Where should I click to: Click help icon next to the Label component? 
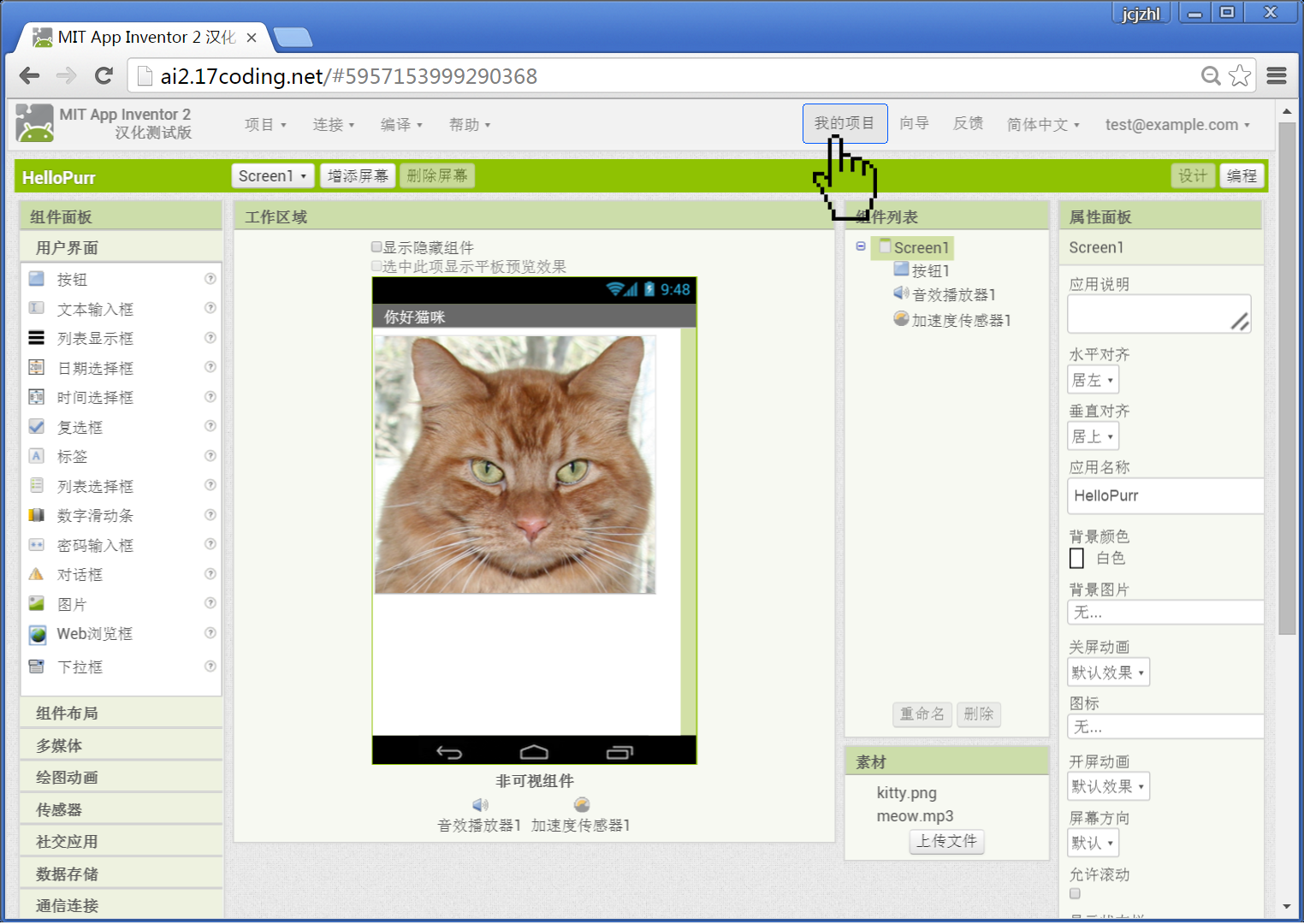coord(210,456)
